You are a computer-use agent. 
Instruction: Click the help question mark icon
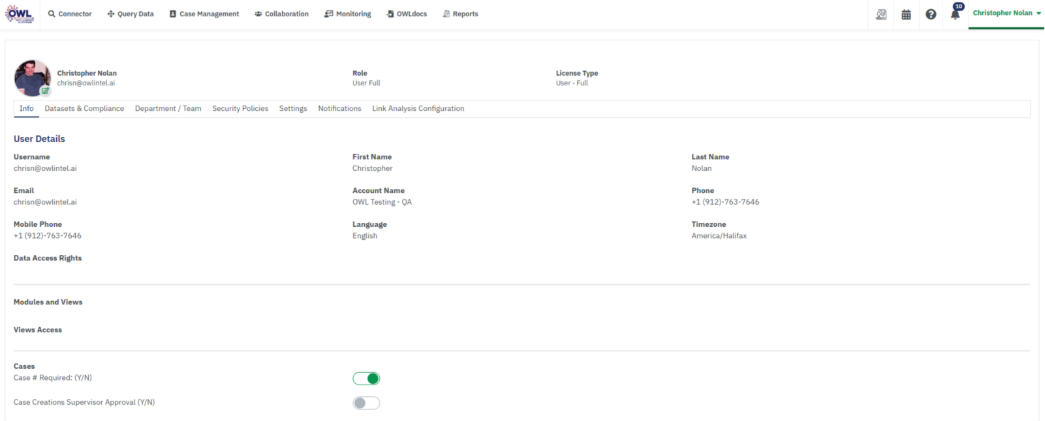point(931,14)
